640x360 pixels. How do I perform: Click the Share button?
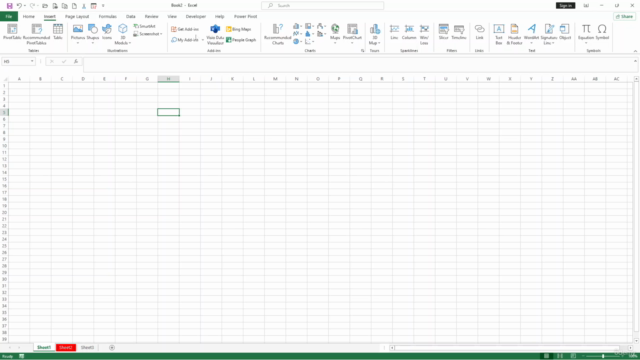(x=624, y=16)
